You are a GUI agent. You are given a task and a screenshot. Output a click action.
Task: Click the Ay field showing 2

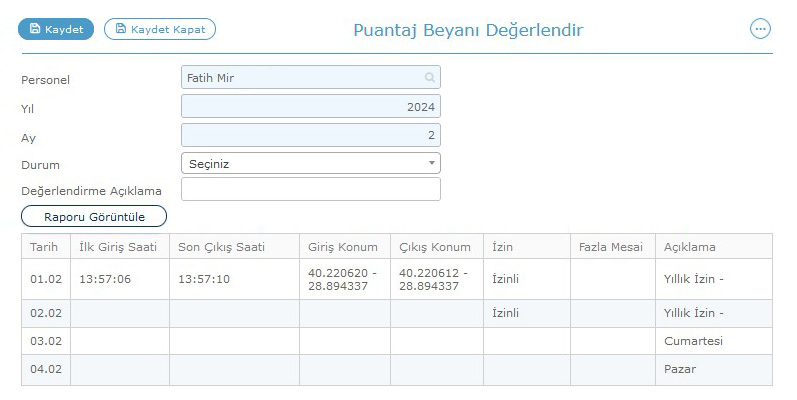pos(311,135)
